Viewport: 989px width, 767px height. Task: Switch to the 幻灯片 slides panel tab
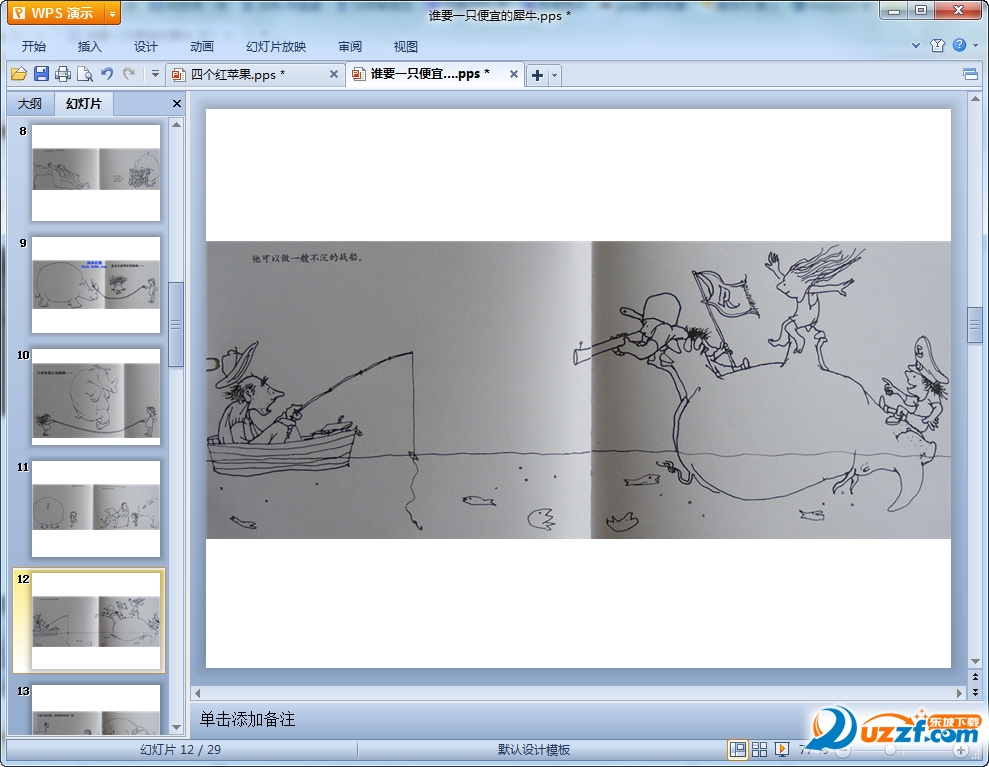pyautogui.click(x=83, y=103)
